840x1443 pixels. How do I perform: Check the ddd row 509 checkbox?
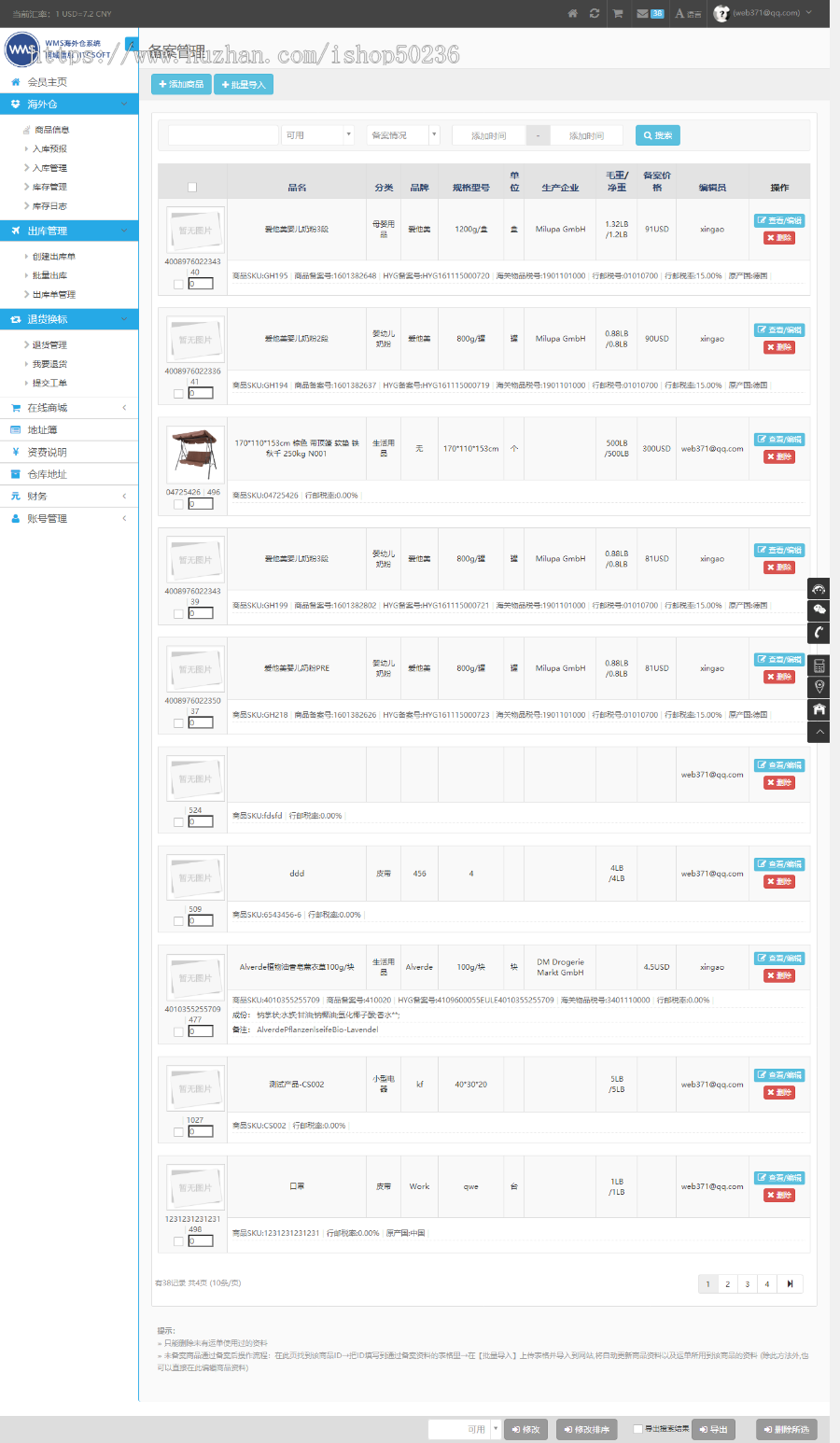point(178,921)
